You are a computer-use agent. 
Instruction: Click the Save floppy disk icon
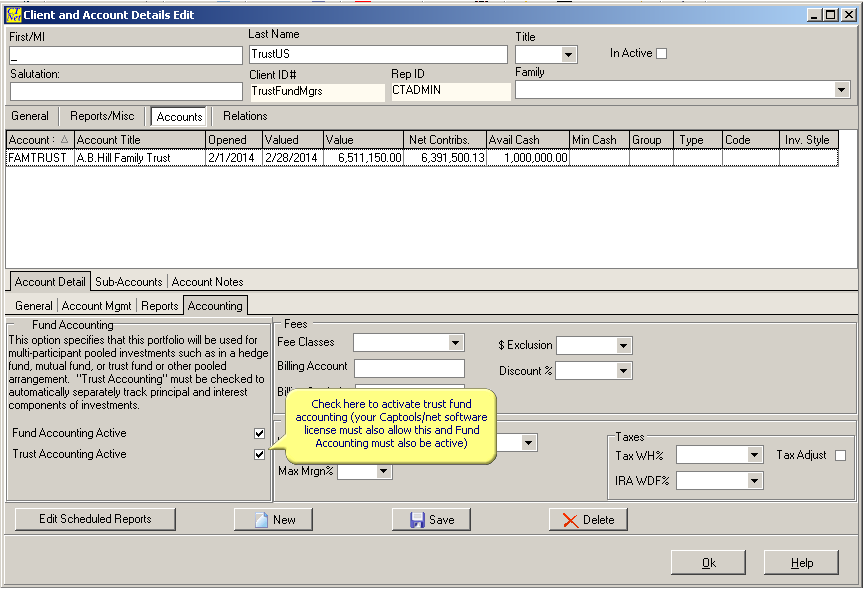pyautogui.click(x=417, y=520)
